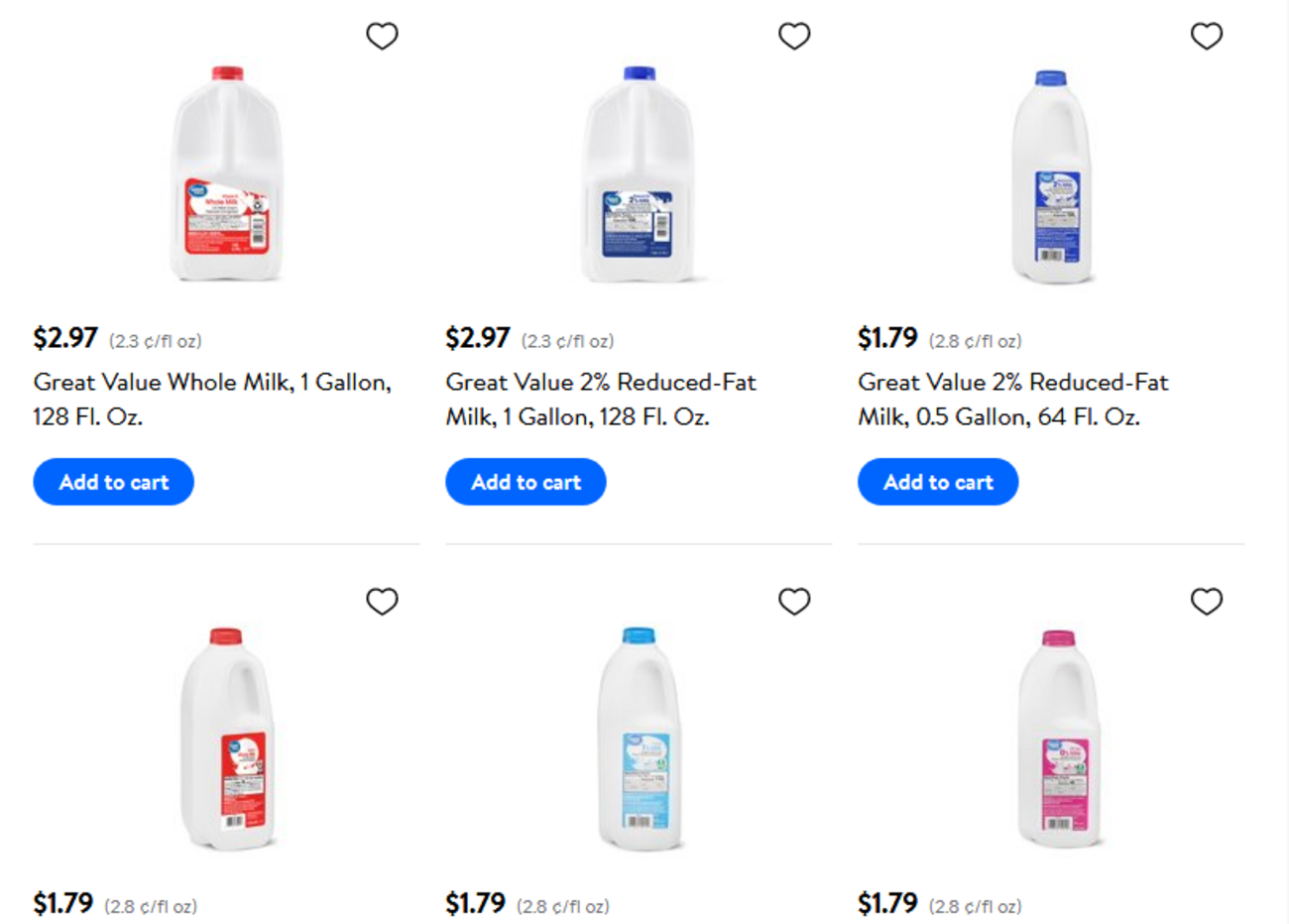The height and width of the screenshot is (924, 1289).
Task: Save 2% Reduced-Fat 0.5 Gallon milk to favorites
Action: point(1207,37)
